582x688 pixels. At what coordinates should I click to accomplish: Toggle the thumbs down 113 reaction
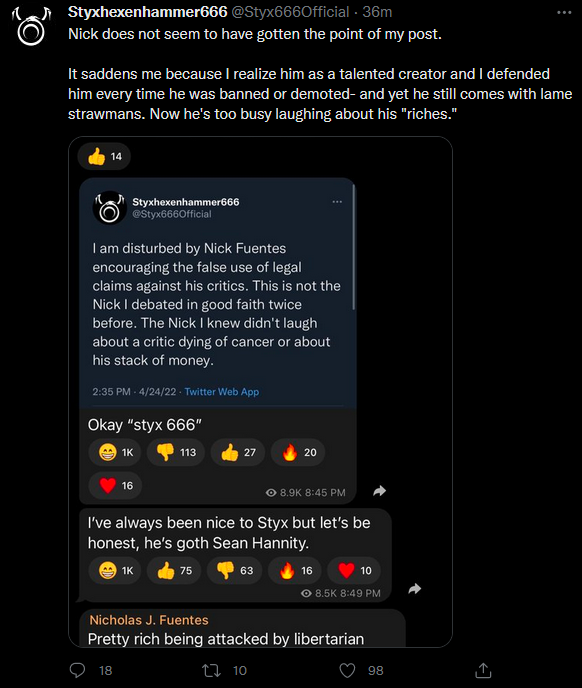(x=176, y=452)
